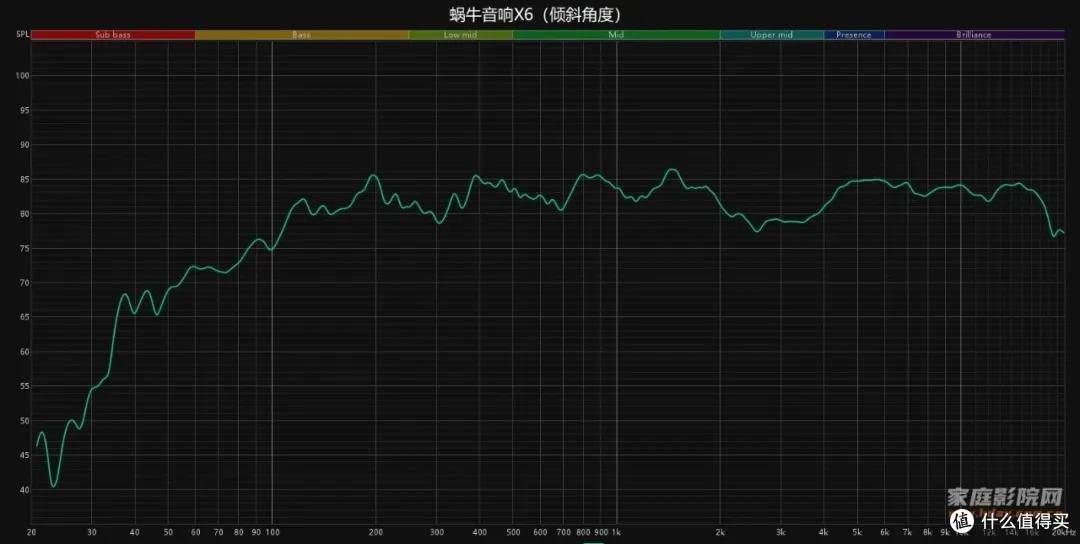Click the 85 value on SPL axis

pyautogui.click(x=25, y=179)
